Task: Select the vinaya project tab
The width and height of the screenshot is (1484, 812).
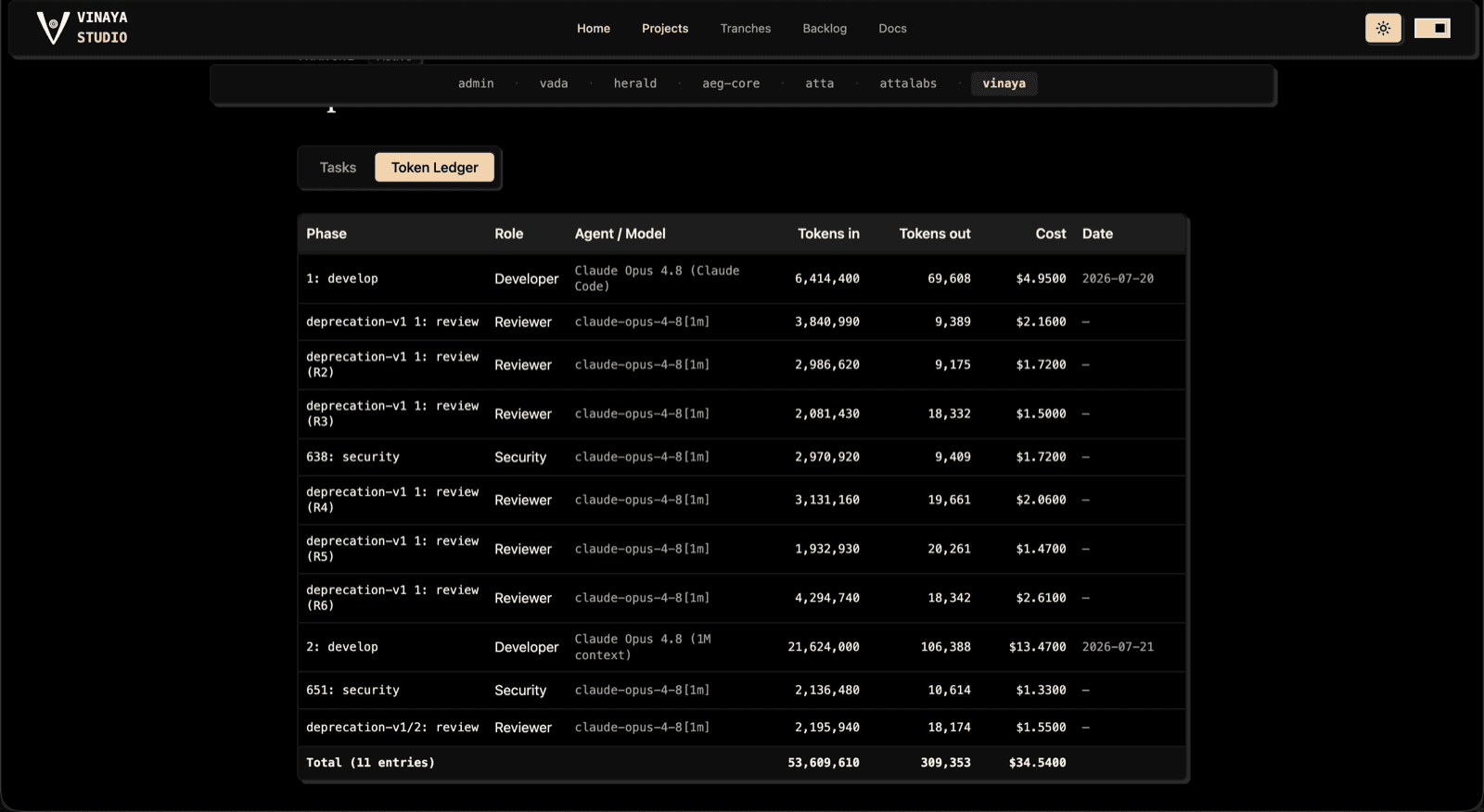Action: pos(1004,83)
